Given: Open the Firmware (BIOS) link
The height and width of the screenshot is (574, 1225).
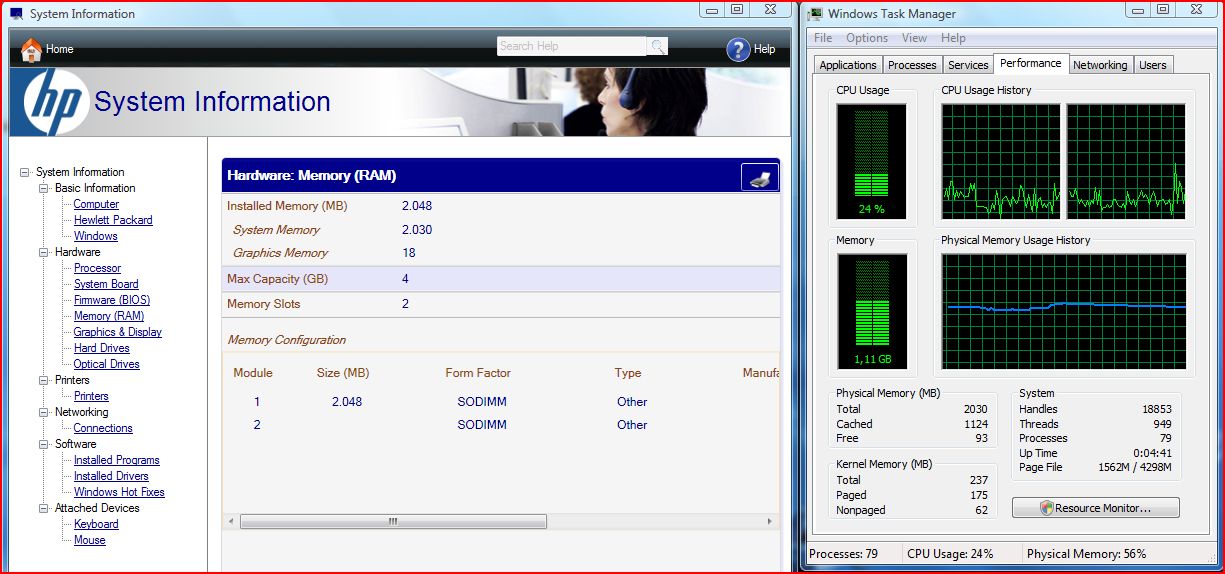Looking at the screenshot, I should 112,300.
